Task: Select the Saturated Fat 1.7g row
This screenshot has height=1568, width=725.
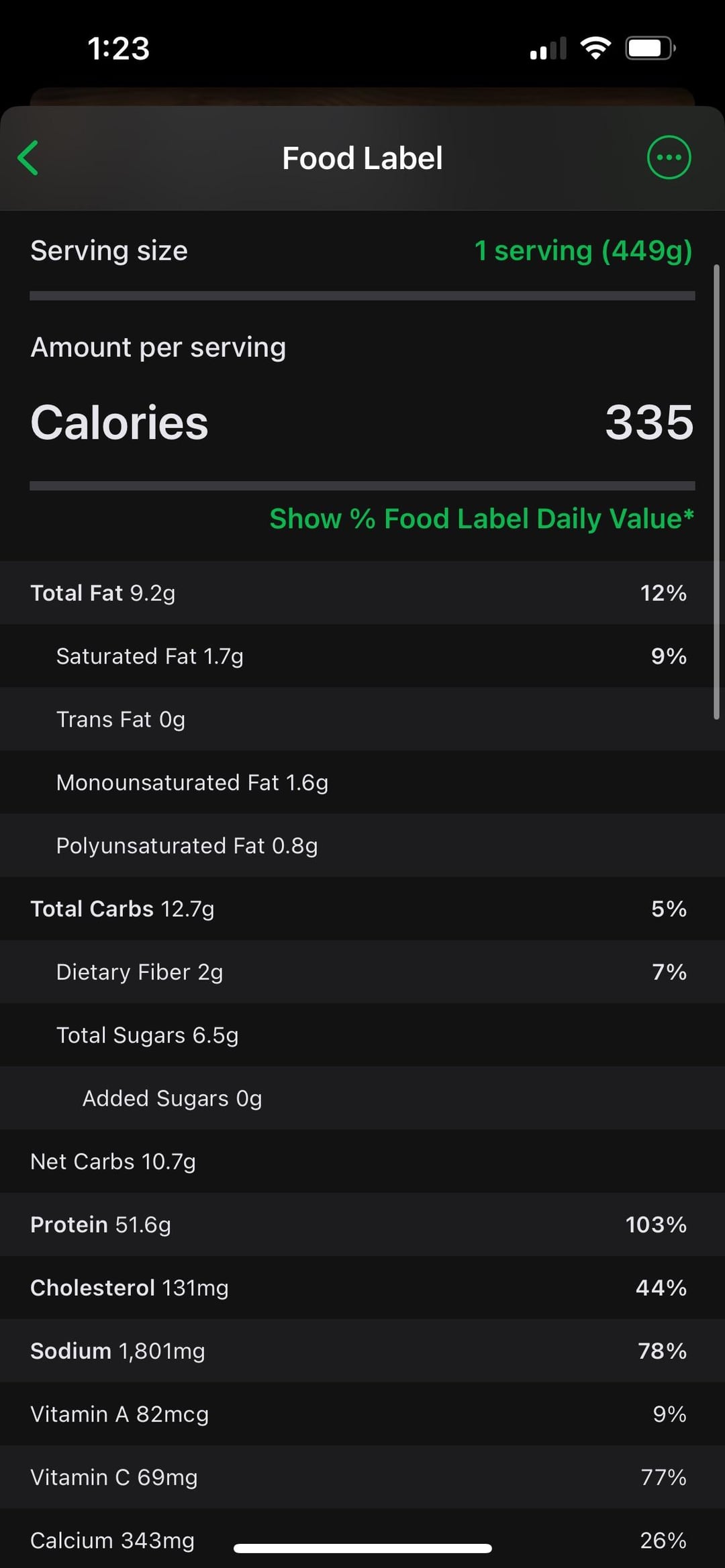Action: point(361,656)
